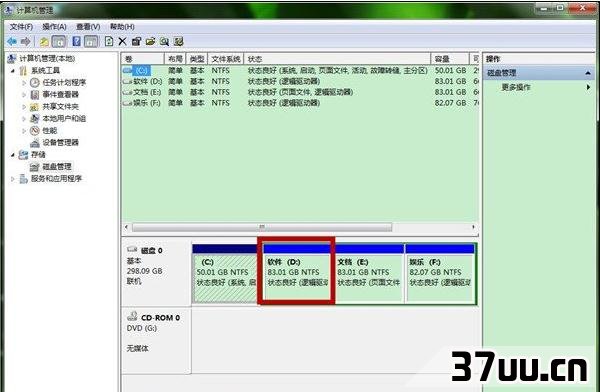Open the 查看(V) menu
Image resolution: width=600 pixels, height=392 pixels.
pos(88,26)
